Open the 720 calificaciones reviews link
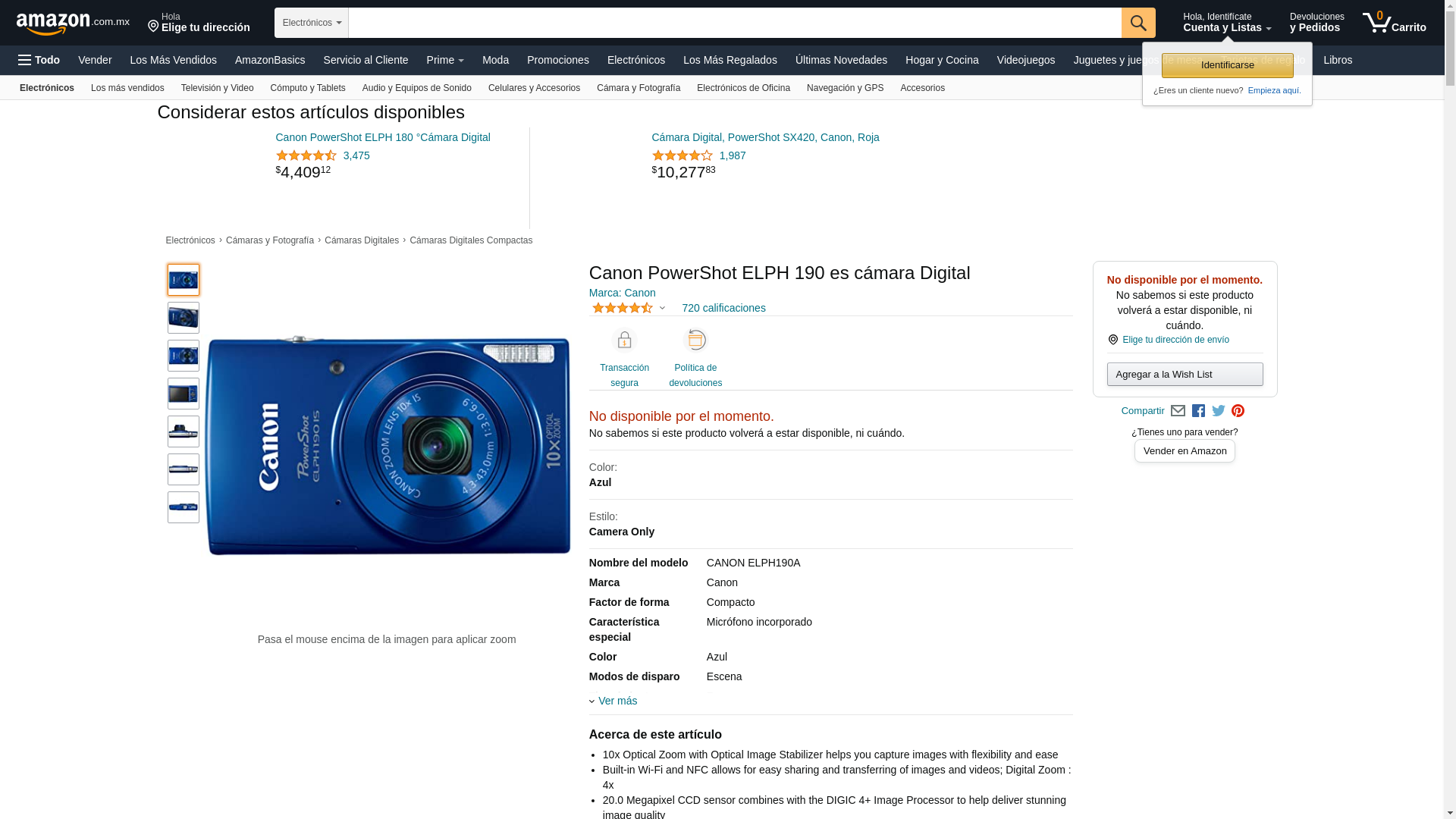 723,308
